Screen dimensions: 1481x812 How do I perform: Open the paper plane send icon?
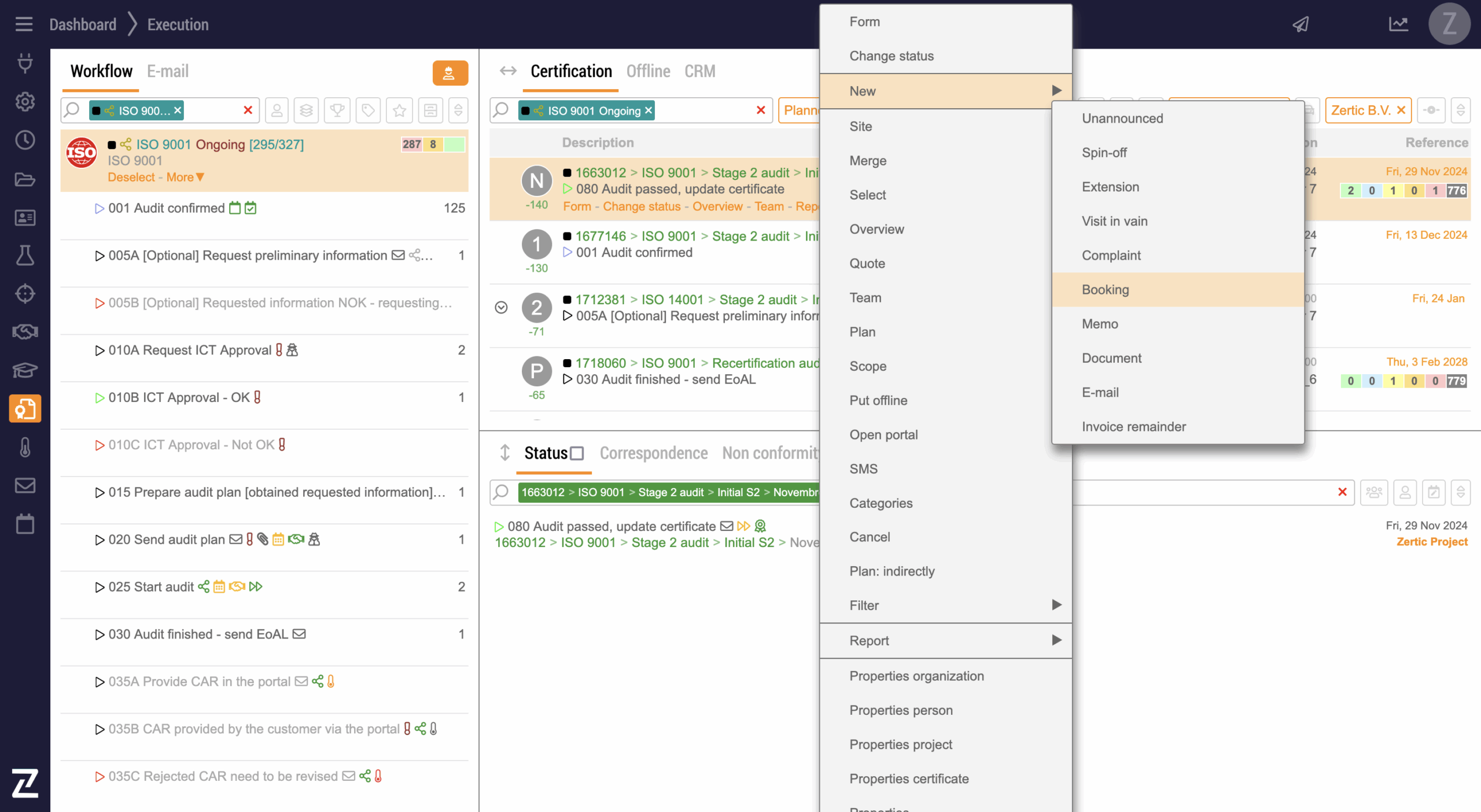coord(1301,24)
